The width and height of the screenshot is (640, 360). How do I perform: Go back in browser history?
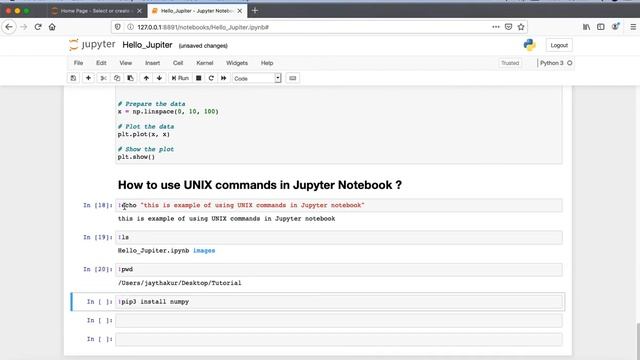point(9,27)
